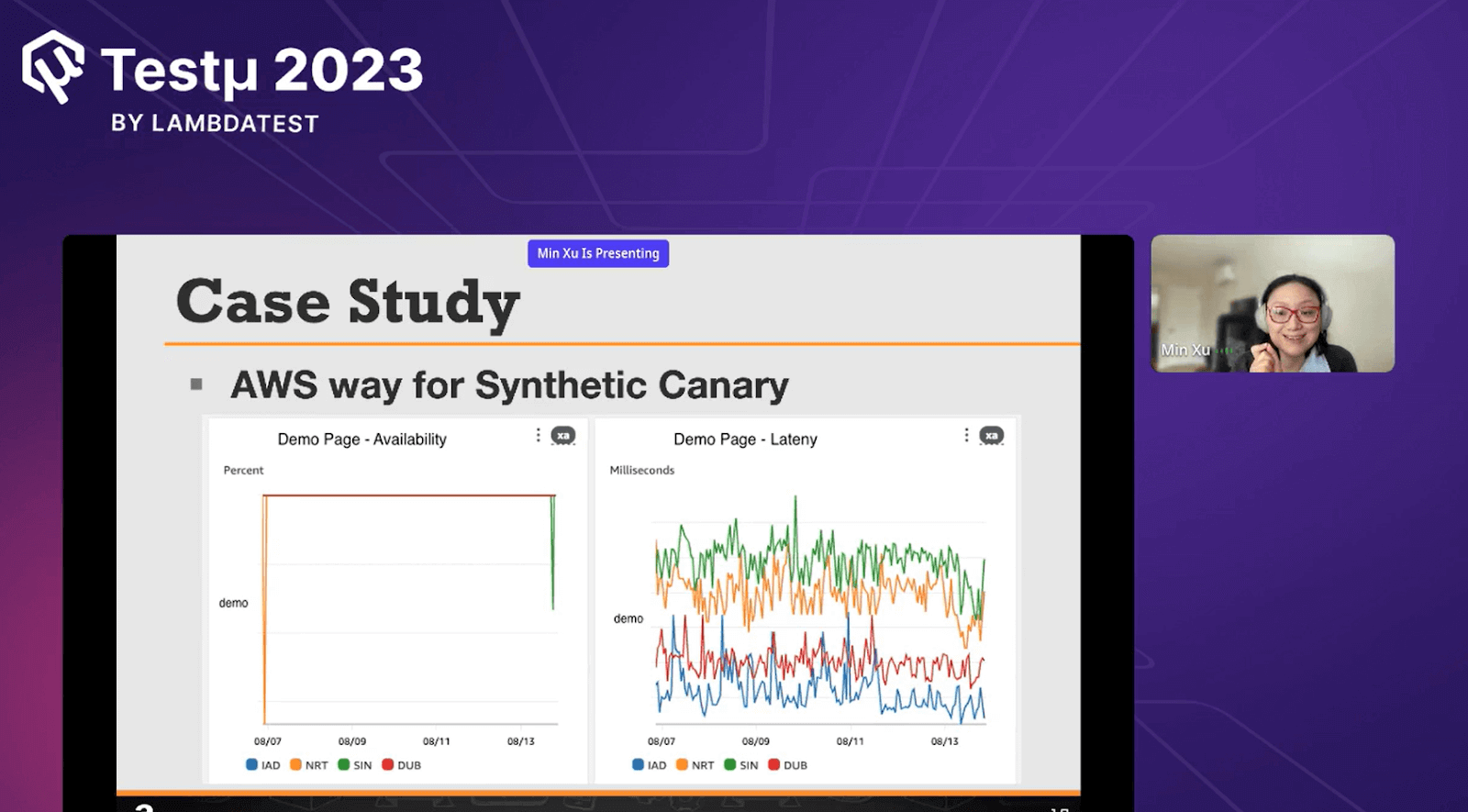Click the IAD legend label in Availability chart
The height and width of the screenshot is (812, 1468).
pyautogui.click(x=271, y=765)
